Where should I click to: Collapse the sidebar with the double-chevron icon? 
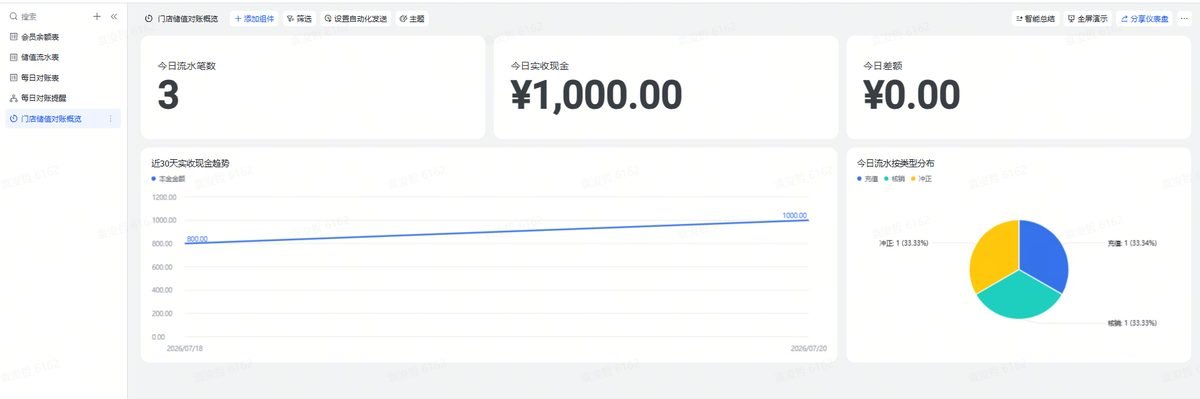click(113, 17)
